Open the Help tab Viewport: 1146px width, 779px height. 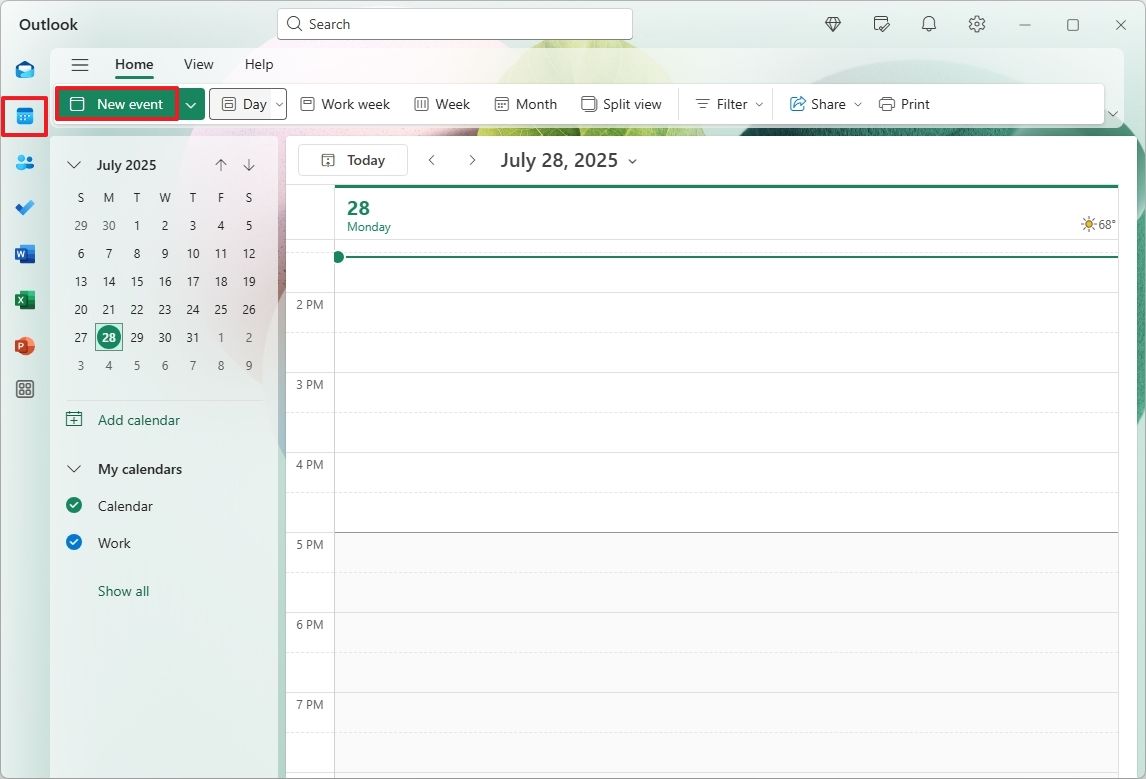pyautogui.click(x=259, y=64)
